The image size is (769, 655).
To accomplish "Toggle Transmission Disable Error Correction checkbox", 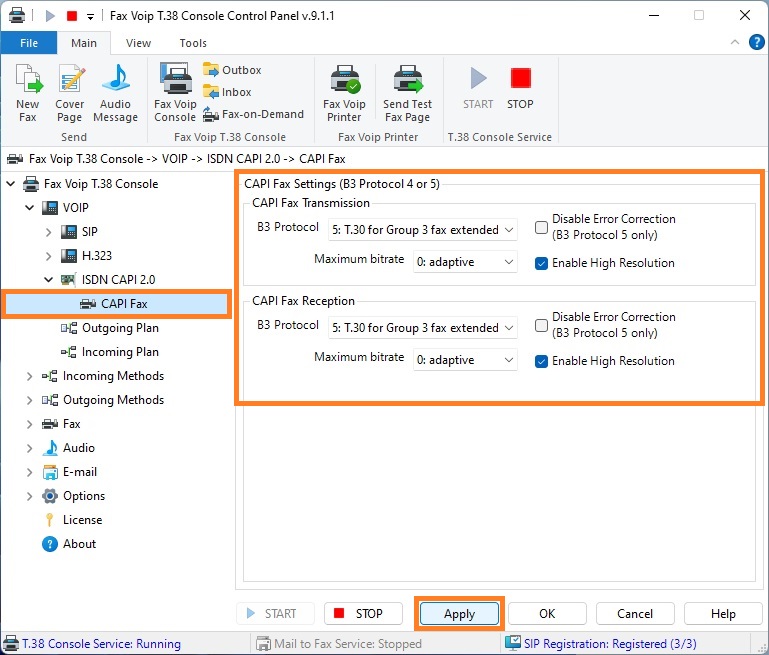I will (x=541, y=227).
